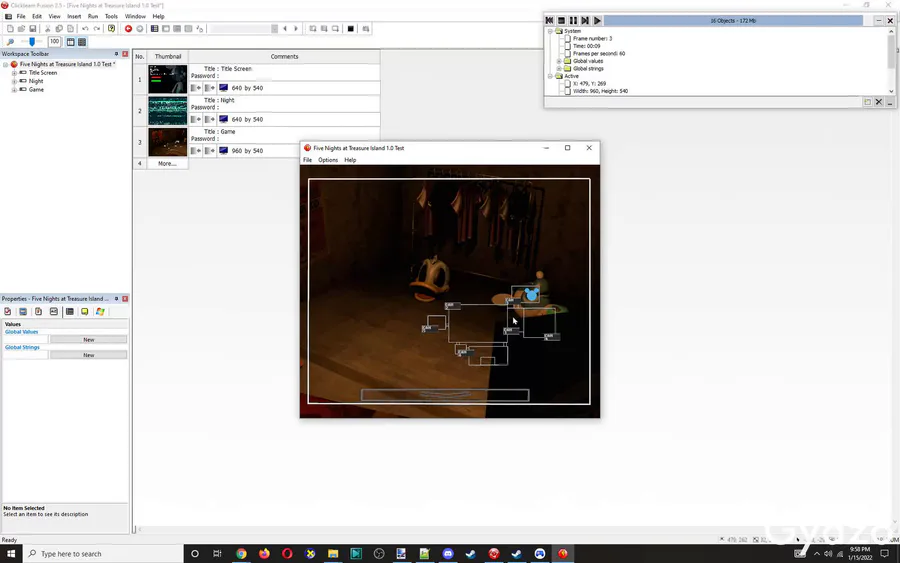Viewport: 900px width, 563px height.
Task: Expand the Global values folder in debugger
Action: click(x=559, y=61)
